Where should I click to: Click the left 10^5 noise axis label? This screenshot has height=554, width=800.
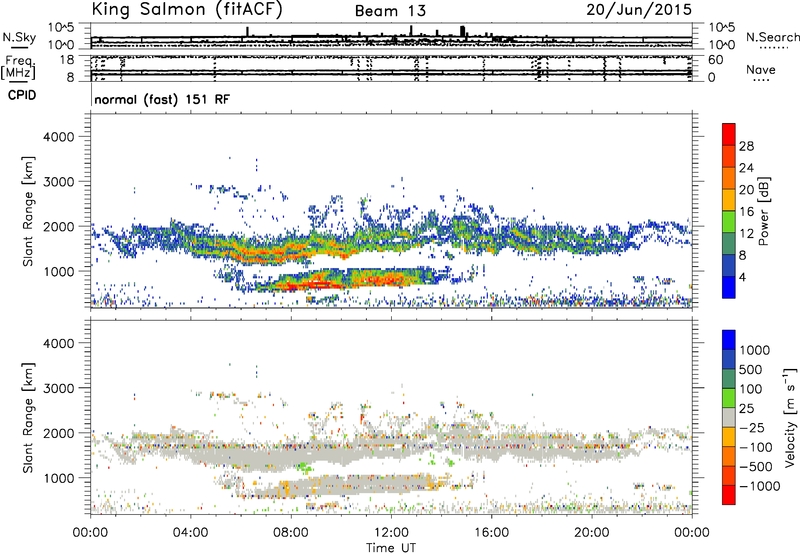tap(61, 27)
